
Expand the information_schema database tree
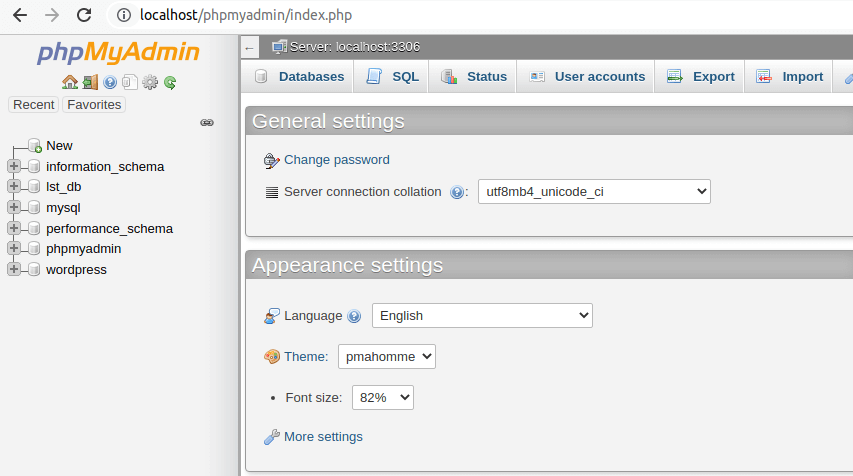[14, 166]
